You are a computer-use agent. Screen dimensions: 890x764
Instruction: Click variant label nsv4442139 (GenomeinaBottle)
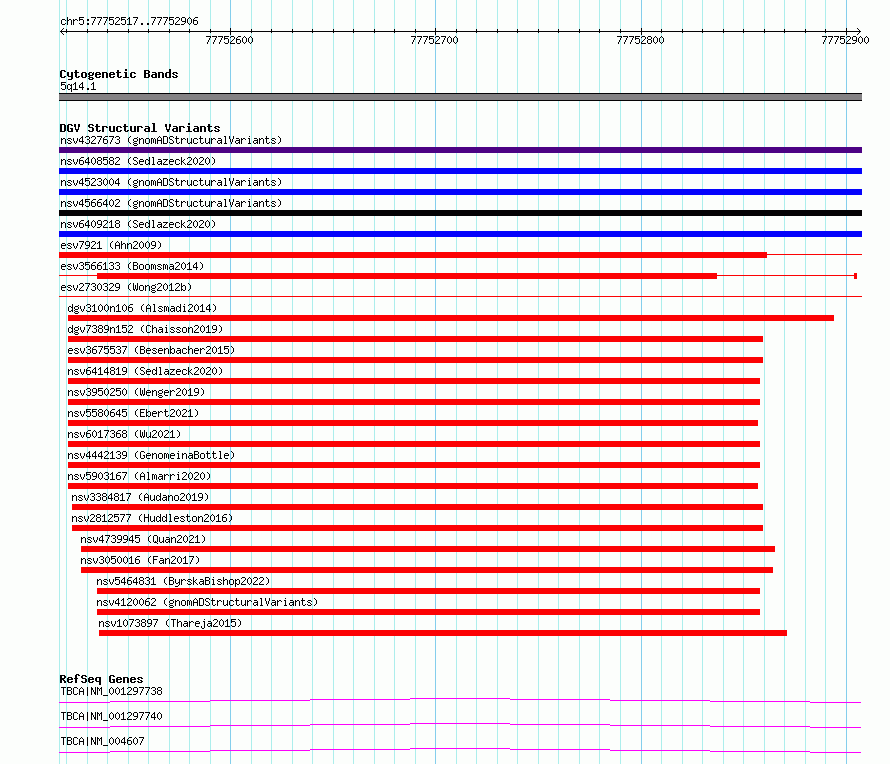click(151, 455)
